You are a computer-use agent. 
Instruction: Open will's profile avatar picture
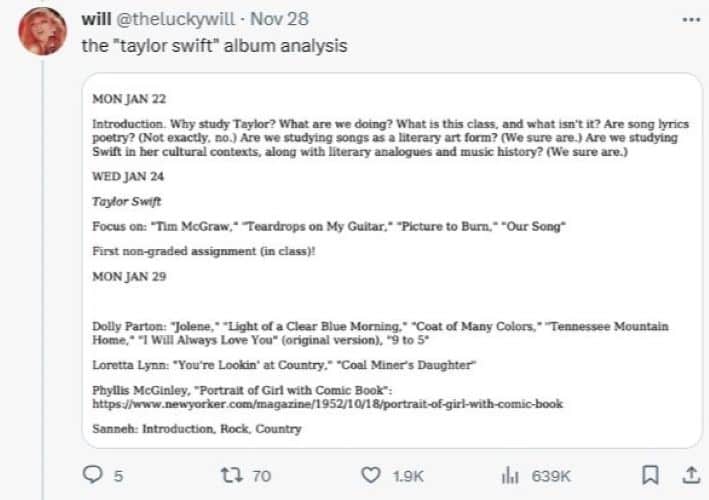43,32
